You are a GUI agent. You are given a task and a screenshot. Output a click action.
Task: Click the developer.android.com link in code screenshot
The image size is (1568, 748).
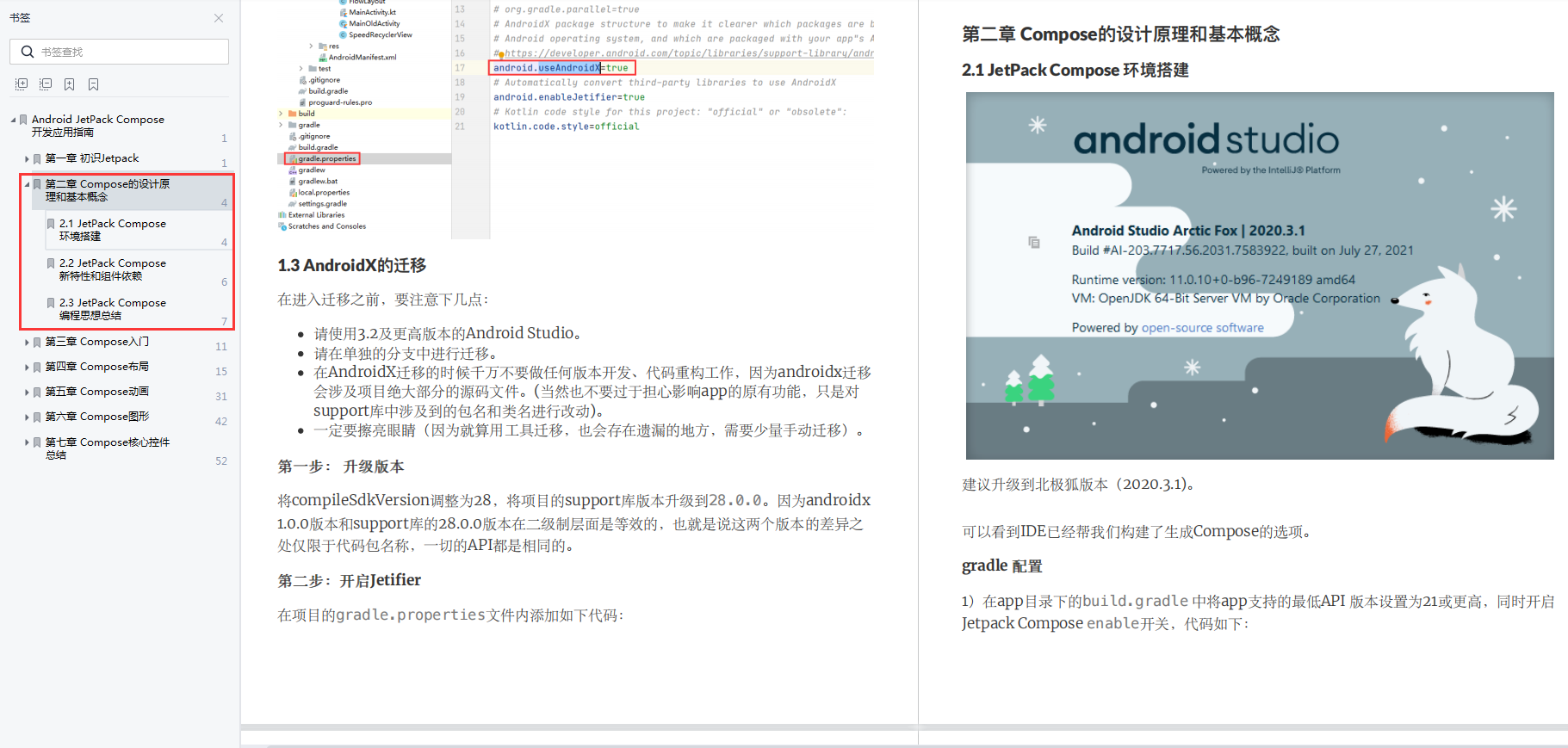[689, 53]
